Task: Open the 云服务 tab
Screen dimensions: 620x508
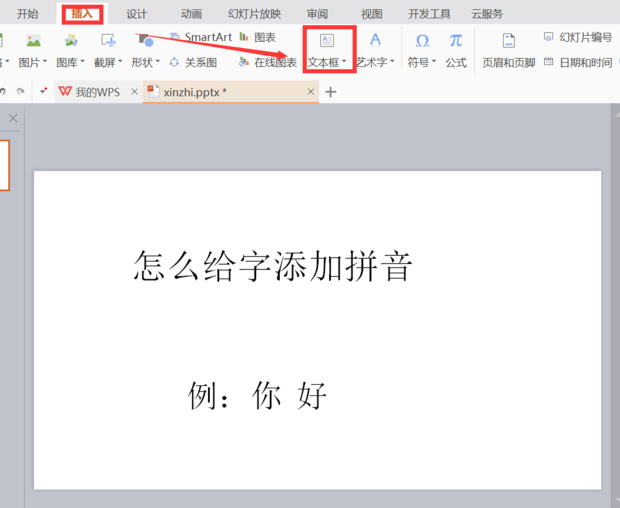Action: [487, 14]
